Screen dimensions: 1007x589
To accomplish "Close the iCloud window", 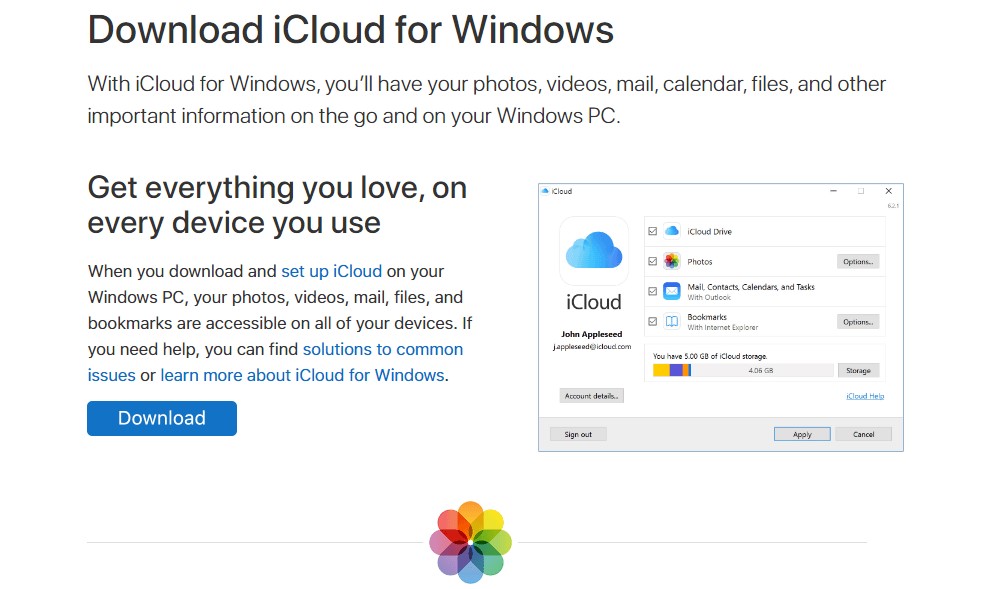I will click(889, 191).
